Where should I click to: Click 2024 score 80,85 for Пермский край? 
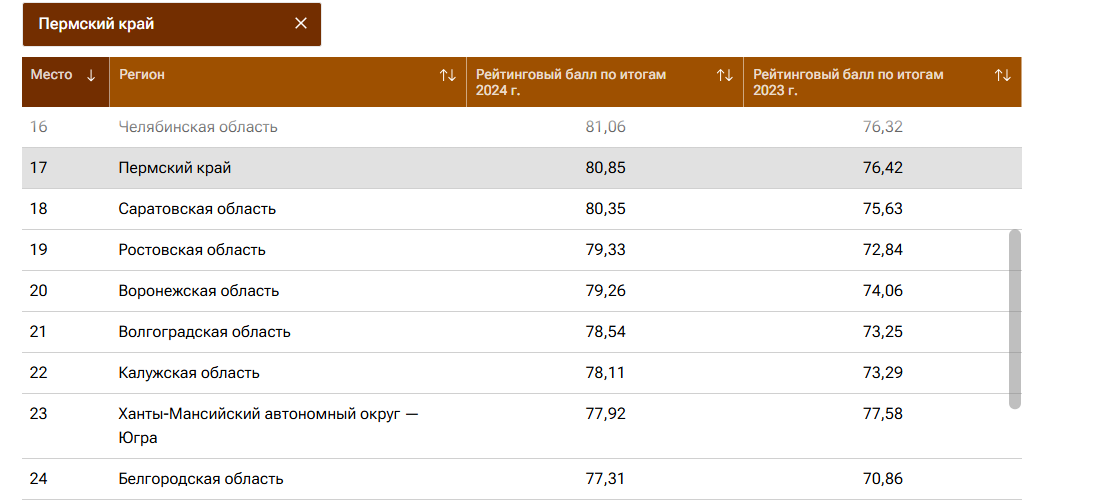pos(605,168)
